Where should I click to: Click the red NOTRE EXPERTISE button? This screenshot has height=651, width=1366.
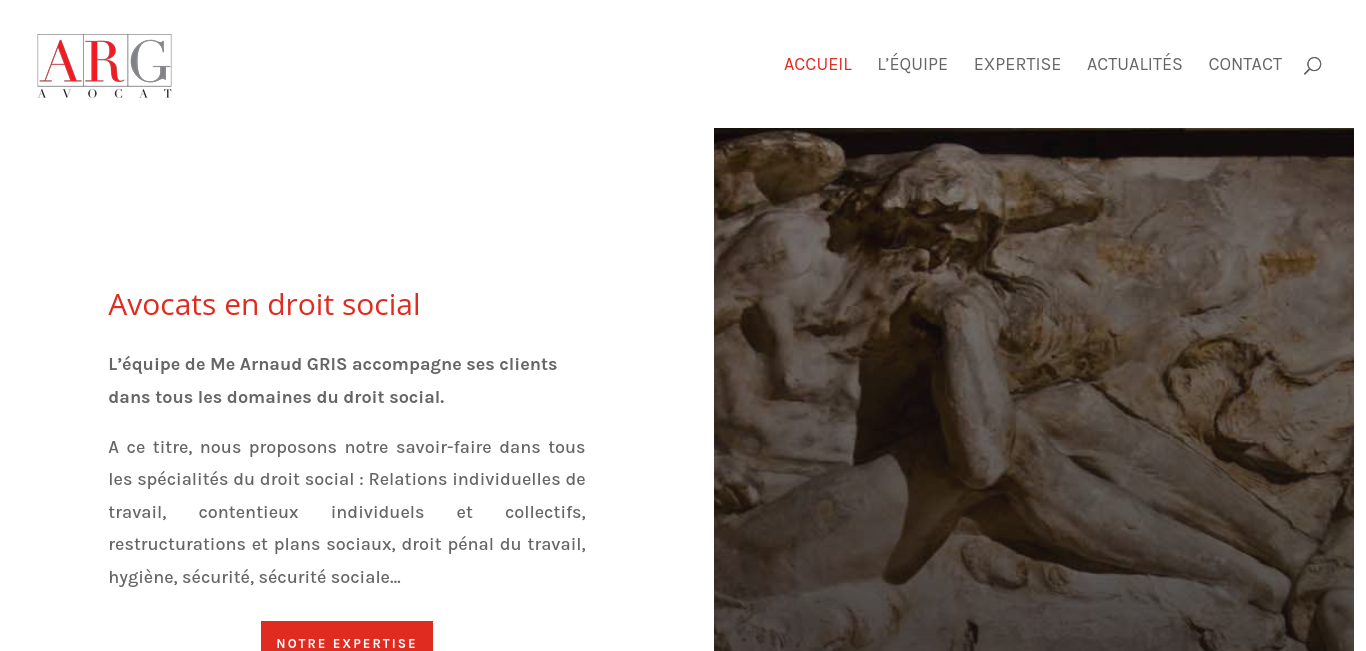[x=347, y=637]
